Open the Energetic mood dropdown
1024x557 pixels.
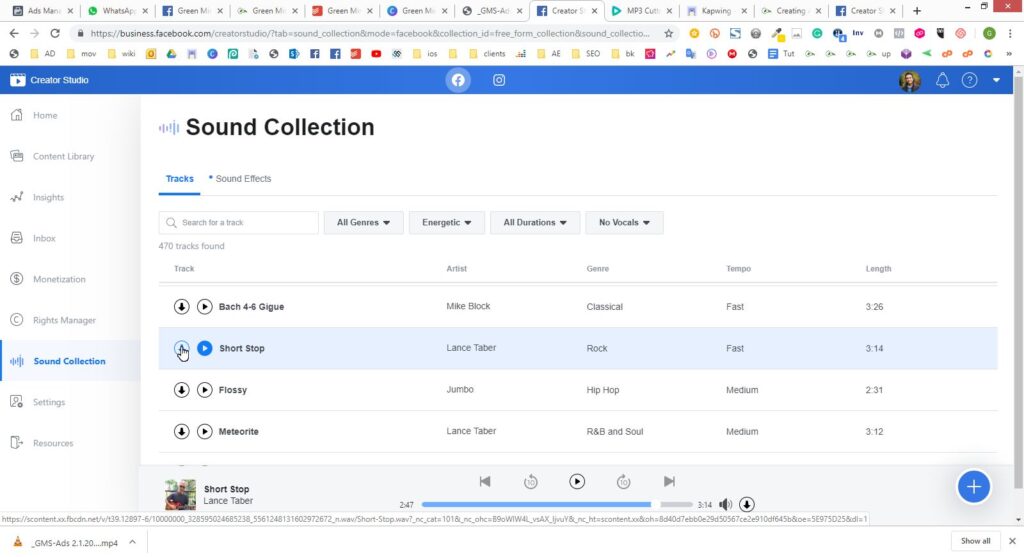447,223
